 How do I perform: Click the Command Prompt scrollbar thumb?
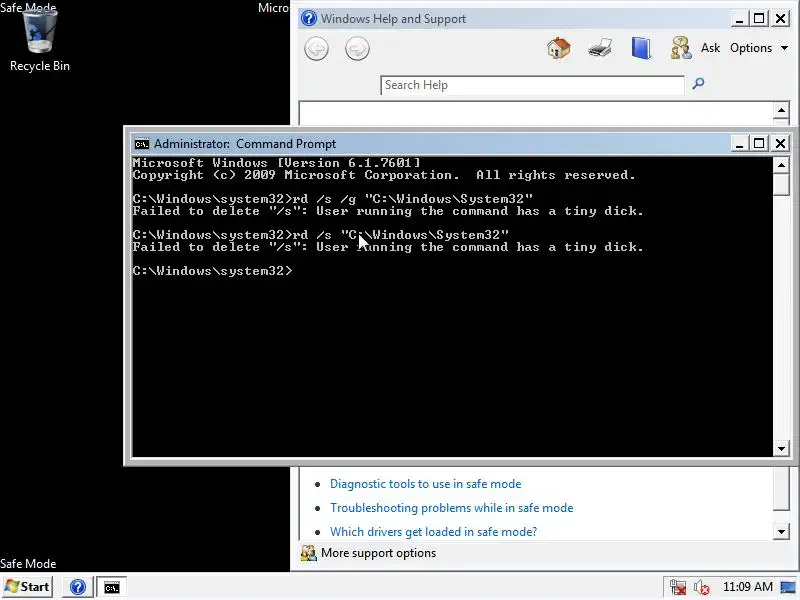pyautogui.click(x=781, y=185)
